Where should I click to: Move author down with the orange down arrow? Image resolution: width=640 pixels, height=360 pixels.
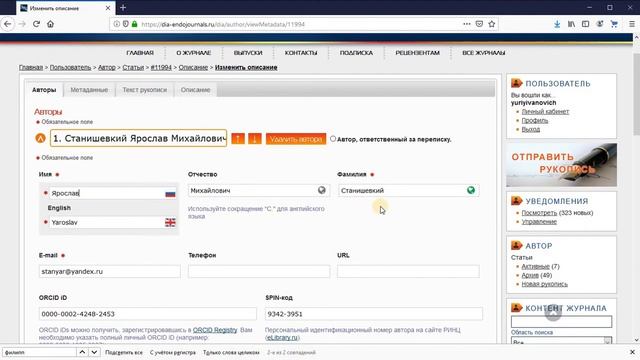click(x=255, y=139)
